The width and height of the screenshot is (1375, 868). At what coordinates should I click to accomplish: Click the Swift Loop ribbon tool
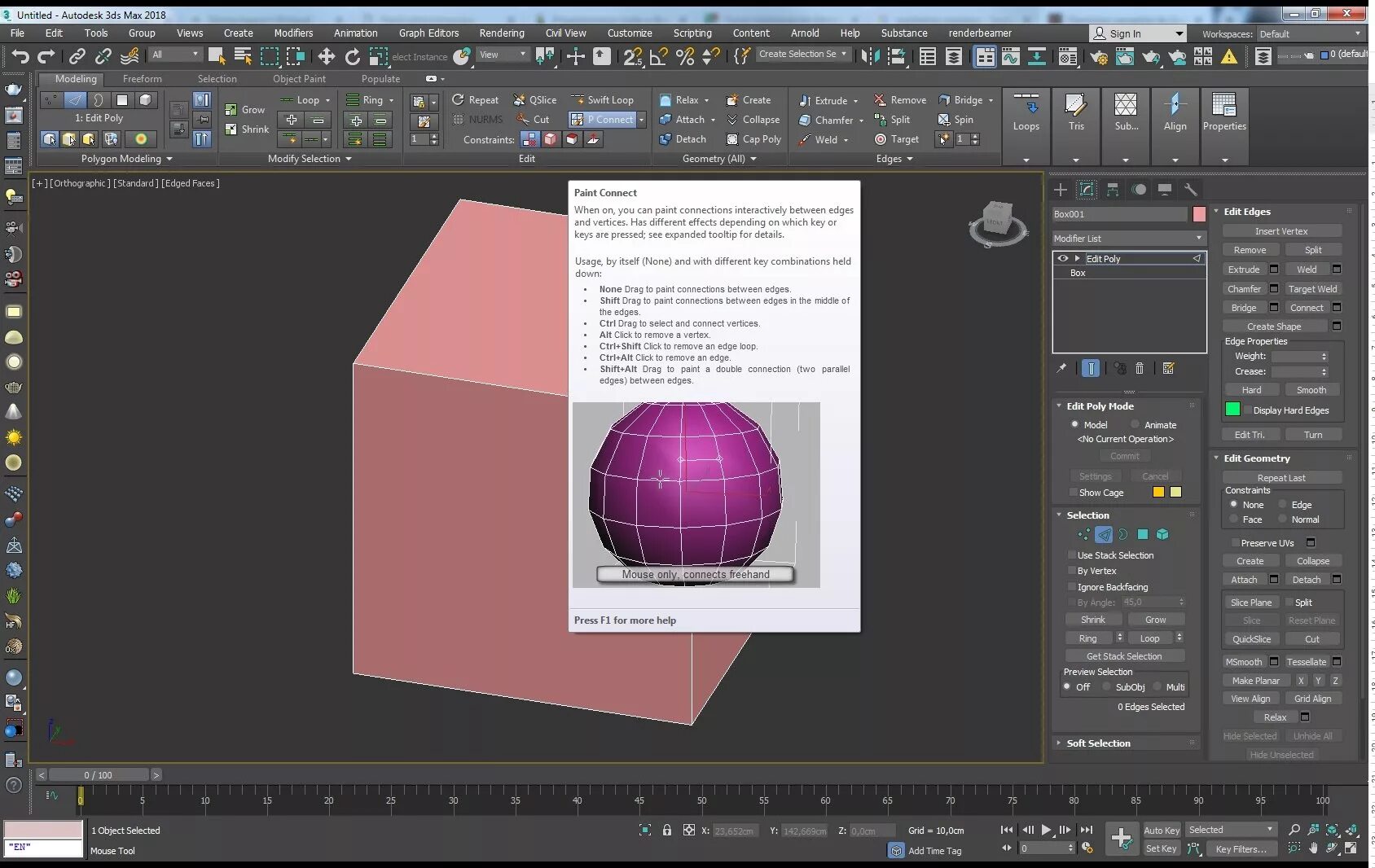[x=603, y=100]
